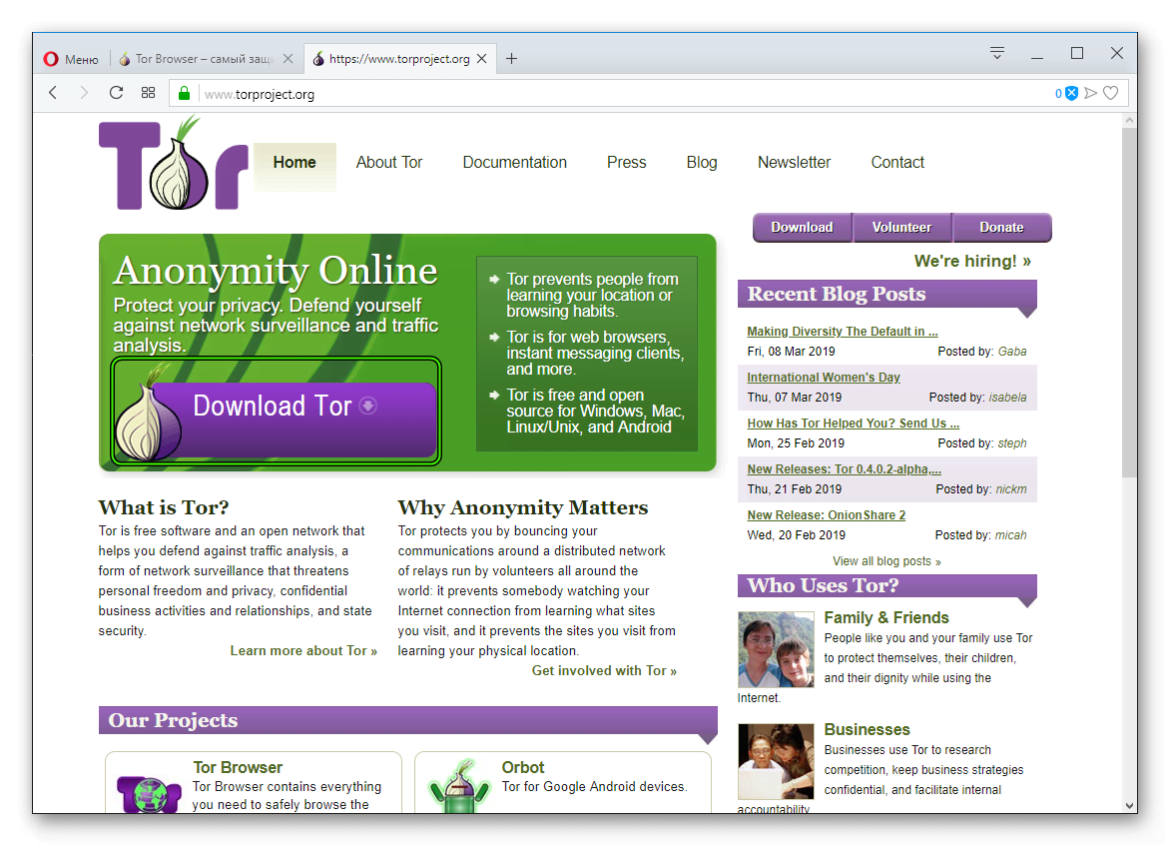This screenshot has width=1170, height=846.
Task: Click the large Download Tor button
Action: coord(275,411)
